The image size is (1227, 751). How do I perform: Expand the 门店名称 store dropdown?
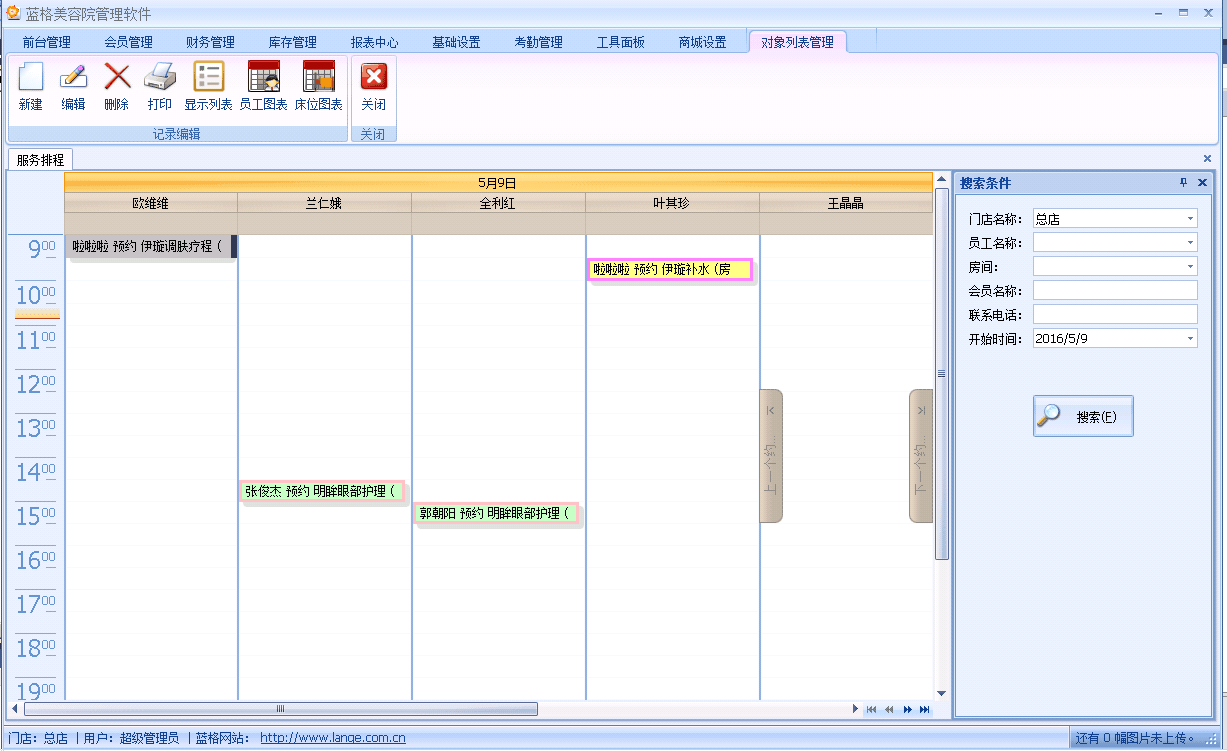pyautogui.click(x=1190, y=218)
